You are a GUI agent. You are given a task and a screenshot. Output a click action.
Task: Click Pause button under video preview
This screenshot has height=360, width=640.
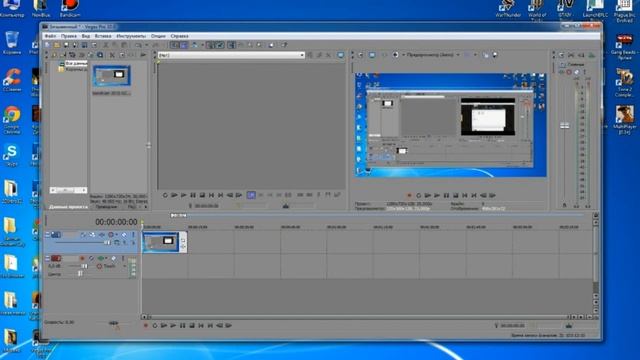[446, 196]
